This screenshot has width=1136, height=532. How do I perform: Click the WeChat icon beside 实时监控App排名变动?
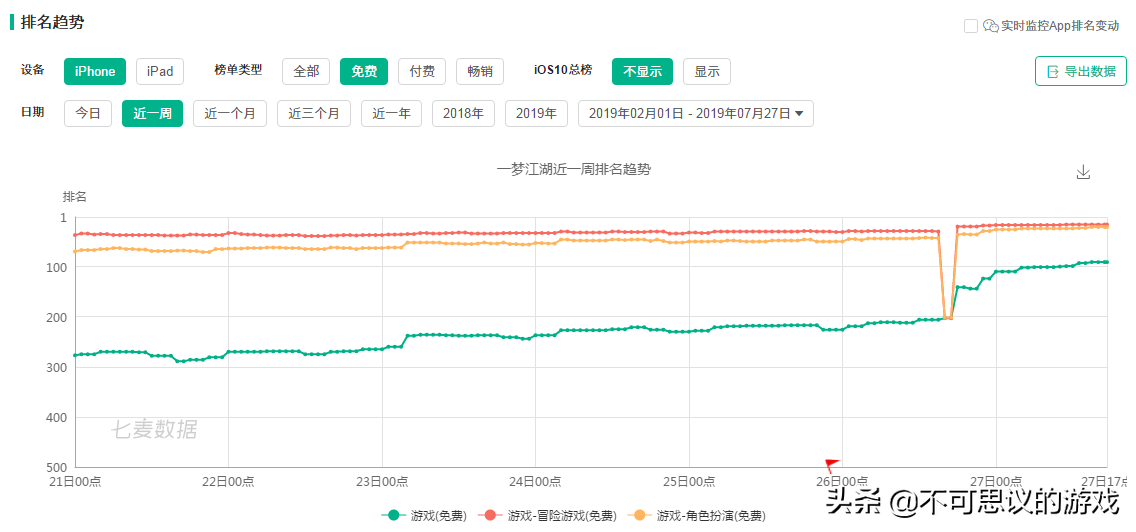[x=990, y=26]
